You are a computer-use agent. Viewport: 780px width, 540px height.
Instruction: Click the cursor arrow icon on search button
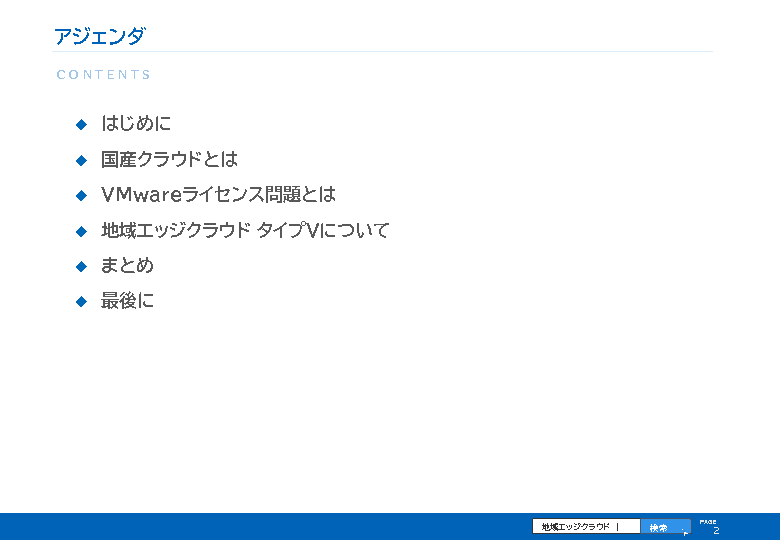point(685,532)
